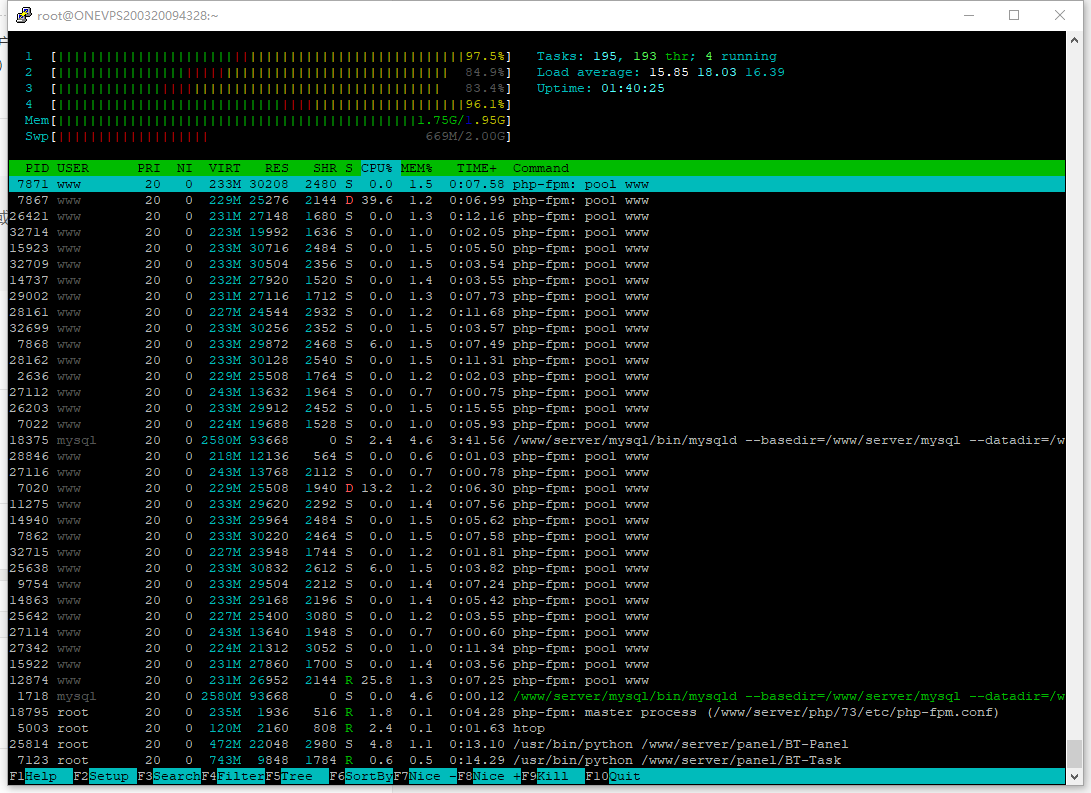The image size is (1091, 793).
Task: Click F9 Kill in the footer
Action: coord(552,776)
